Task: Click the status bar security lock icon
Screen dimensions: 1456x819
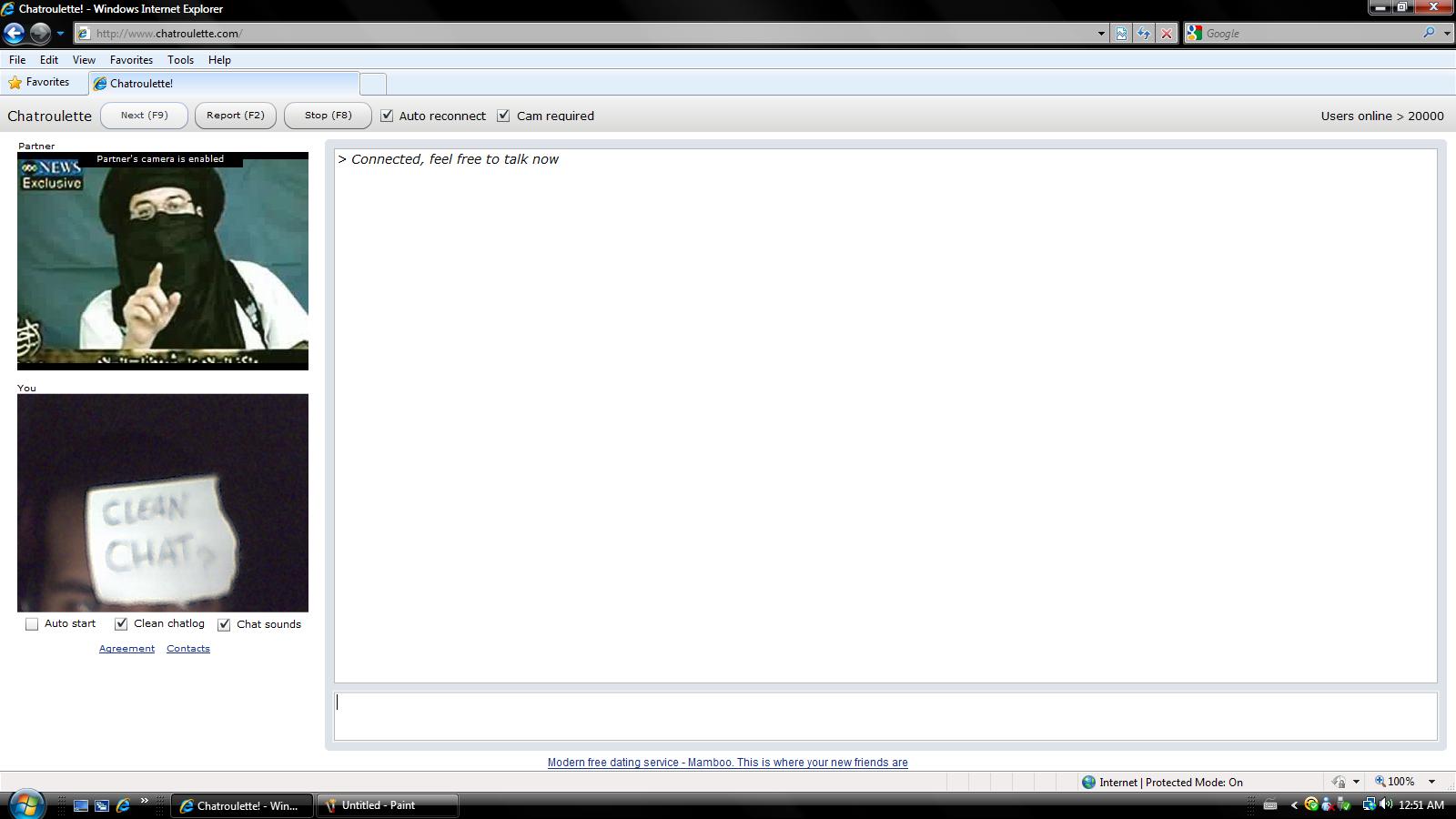Action: point(1339,782)
